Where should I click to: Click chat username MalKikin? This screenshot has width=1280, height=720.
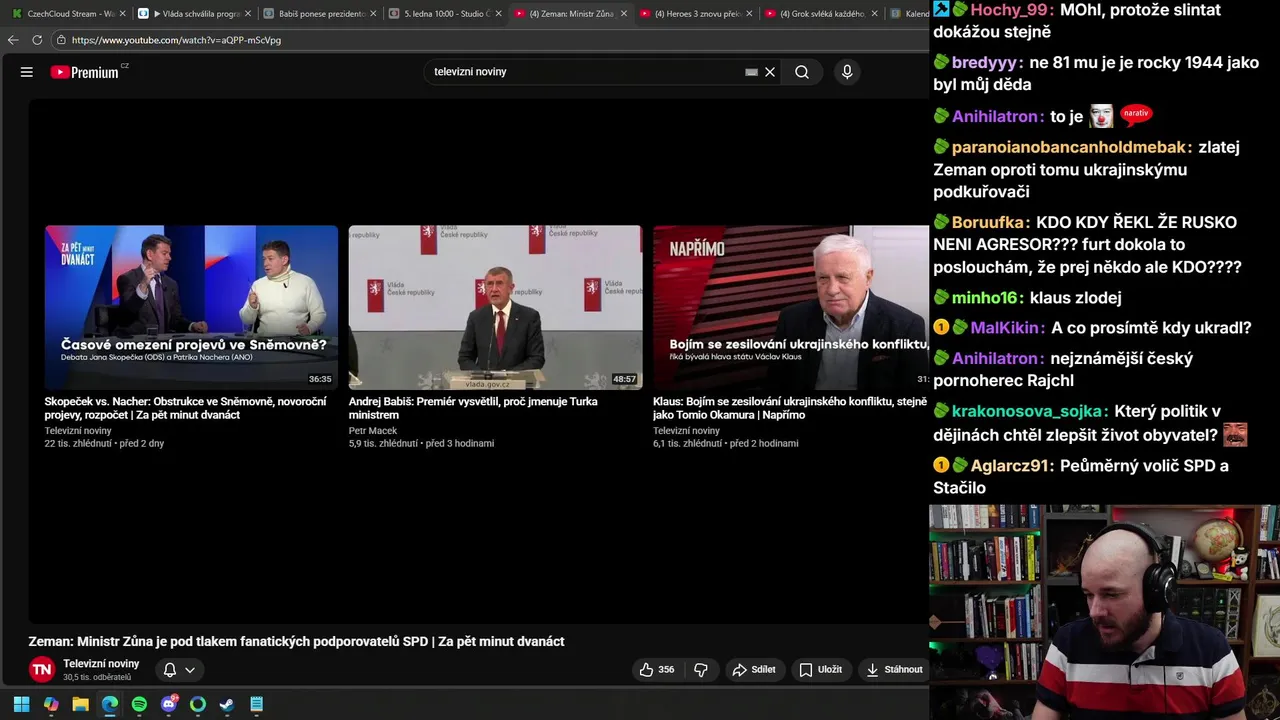pyautogui.click(x=1006, y=328)
